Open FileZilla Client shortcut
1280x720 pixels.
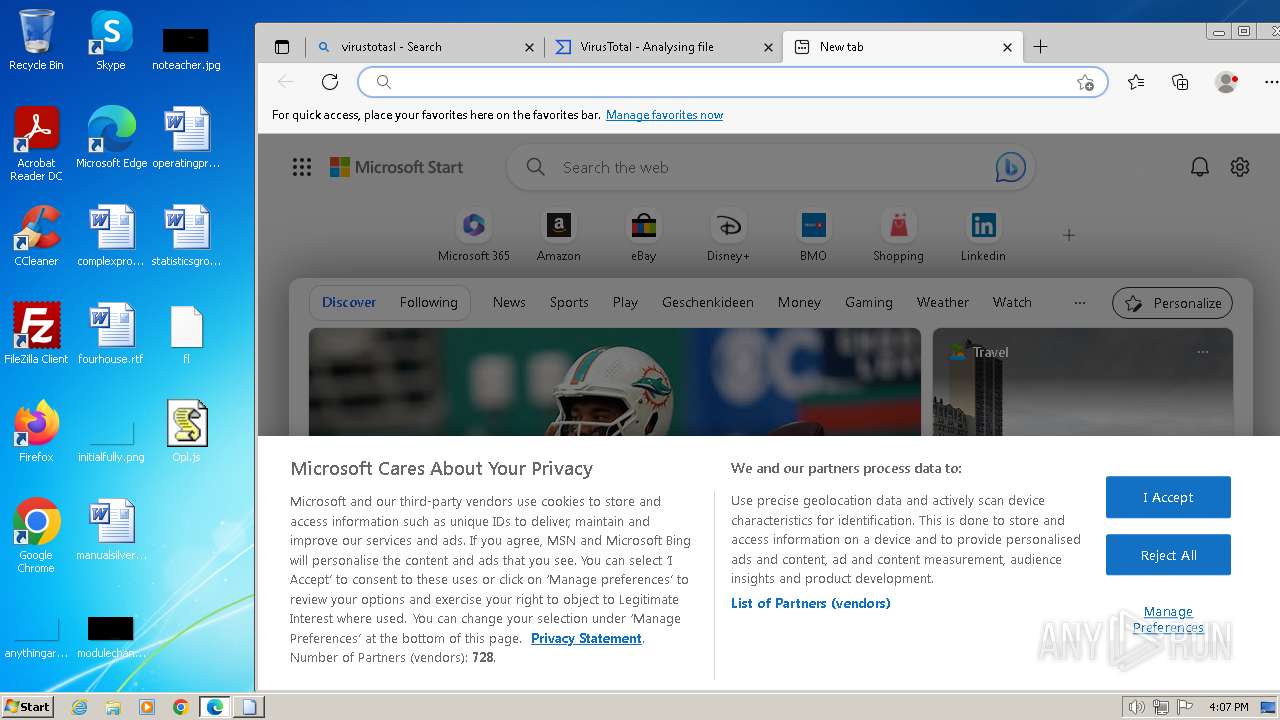click(x=36, y=333)
